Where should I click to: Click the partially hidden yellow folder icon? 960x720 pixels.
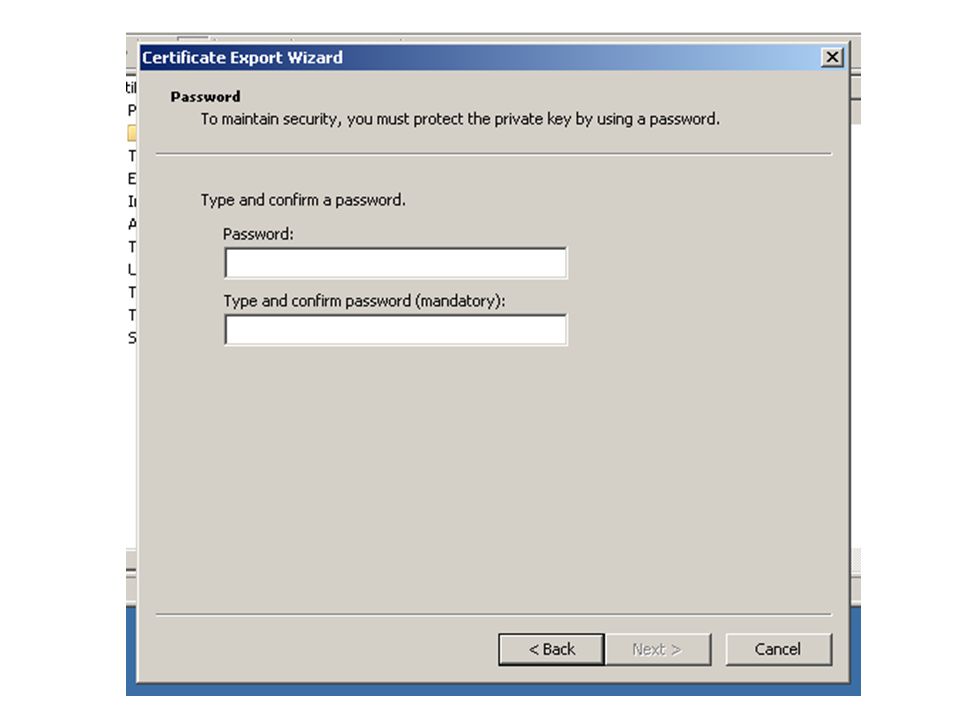pyautogui.click(x=132, y=133)
